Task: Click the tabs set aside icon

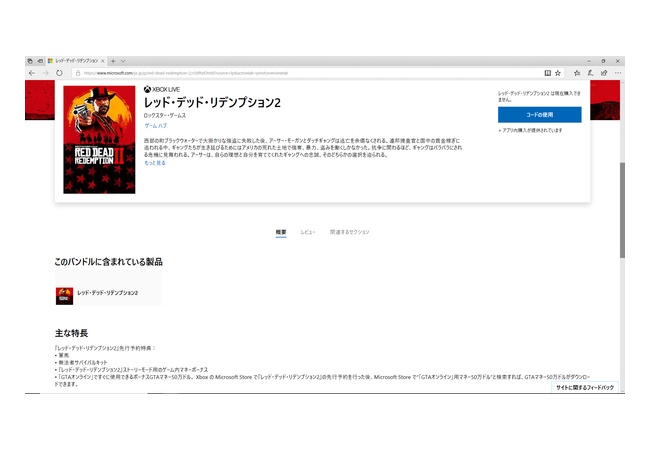Action: (x=30, y=61)
